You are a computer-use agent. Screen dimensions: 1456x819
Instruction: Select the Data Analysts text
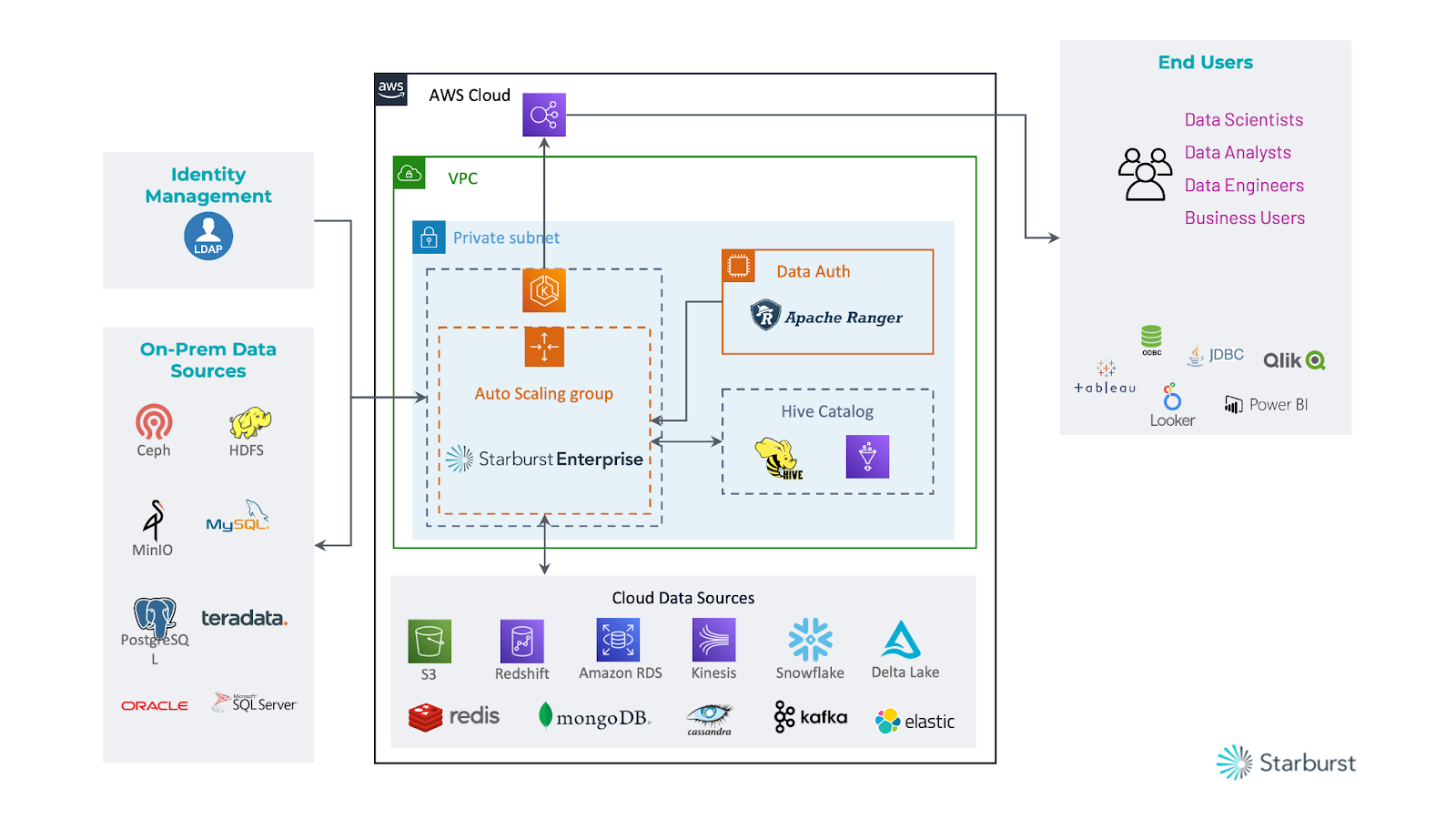pos(1238,153)
